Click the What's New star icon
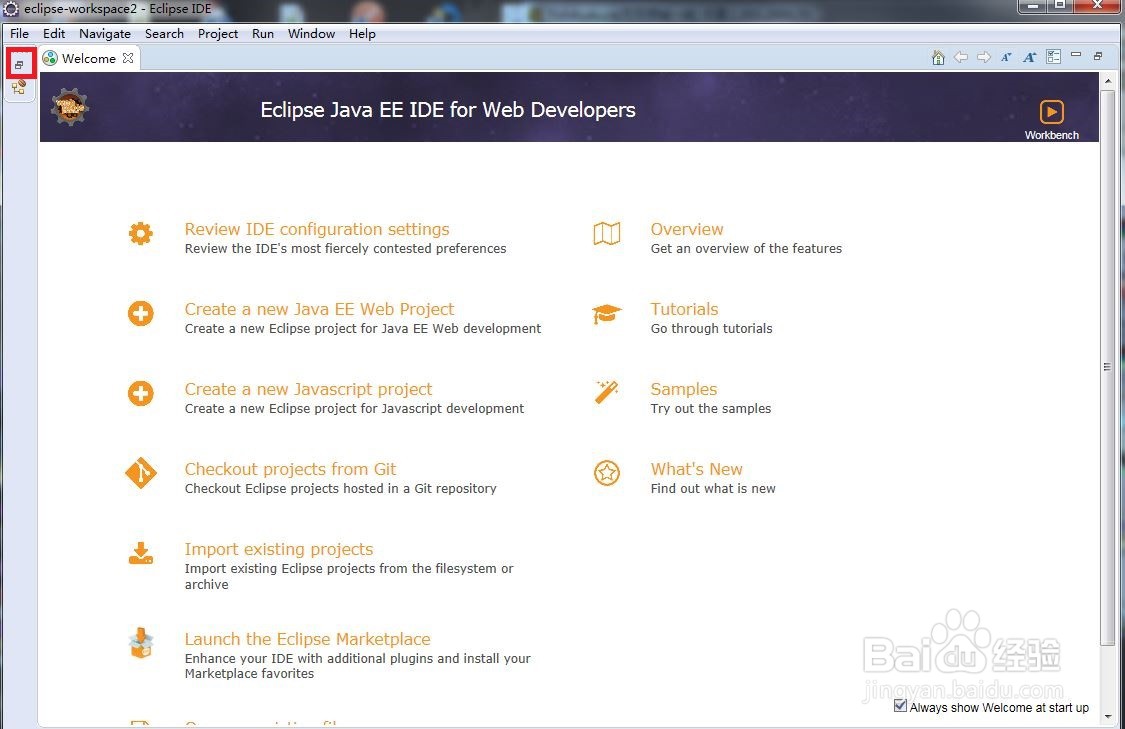Image resolution: width=1125 pixels, height=729 pixels. [607, 473]
